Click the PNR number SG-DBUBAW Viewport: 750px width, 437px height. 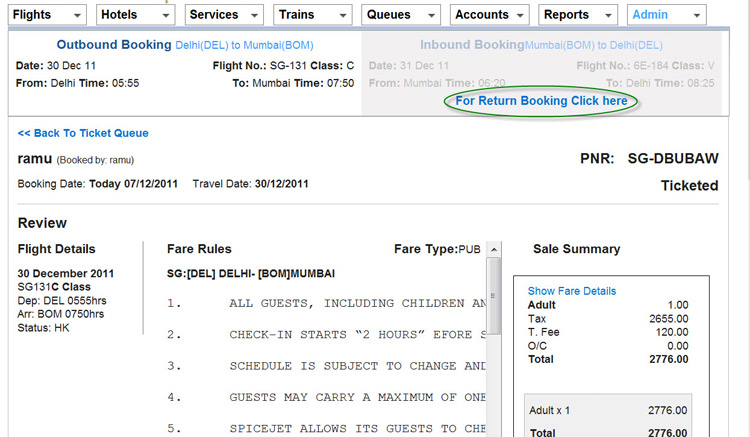(673, 159)
